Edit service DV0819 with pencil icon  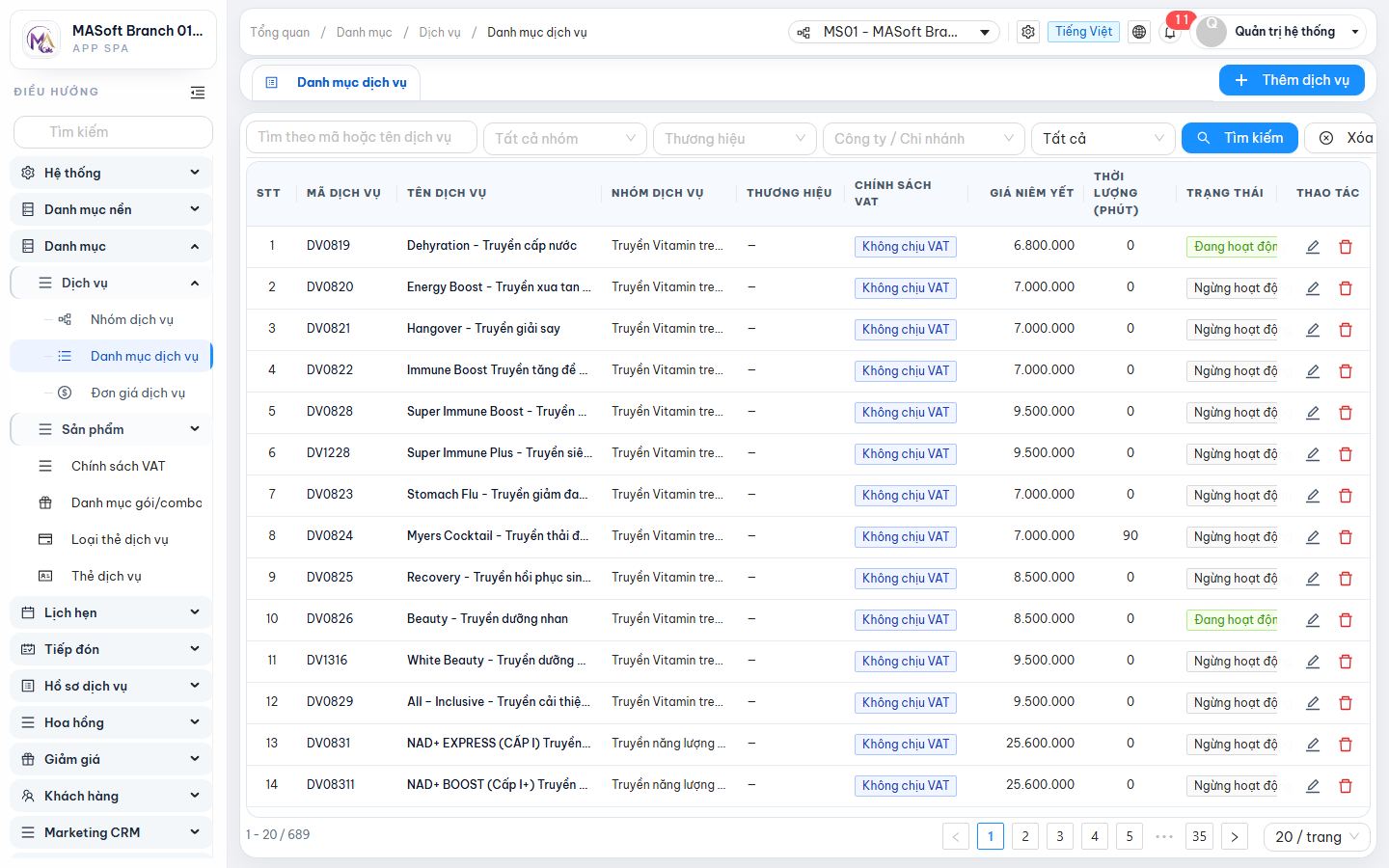pos(1313,247)
